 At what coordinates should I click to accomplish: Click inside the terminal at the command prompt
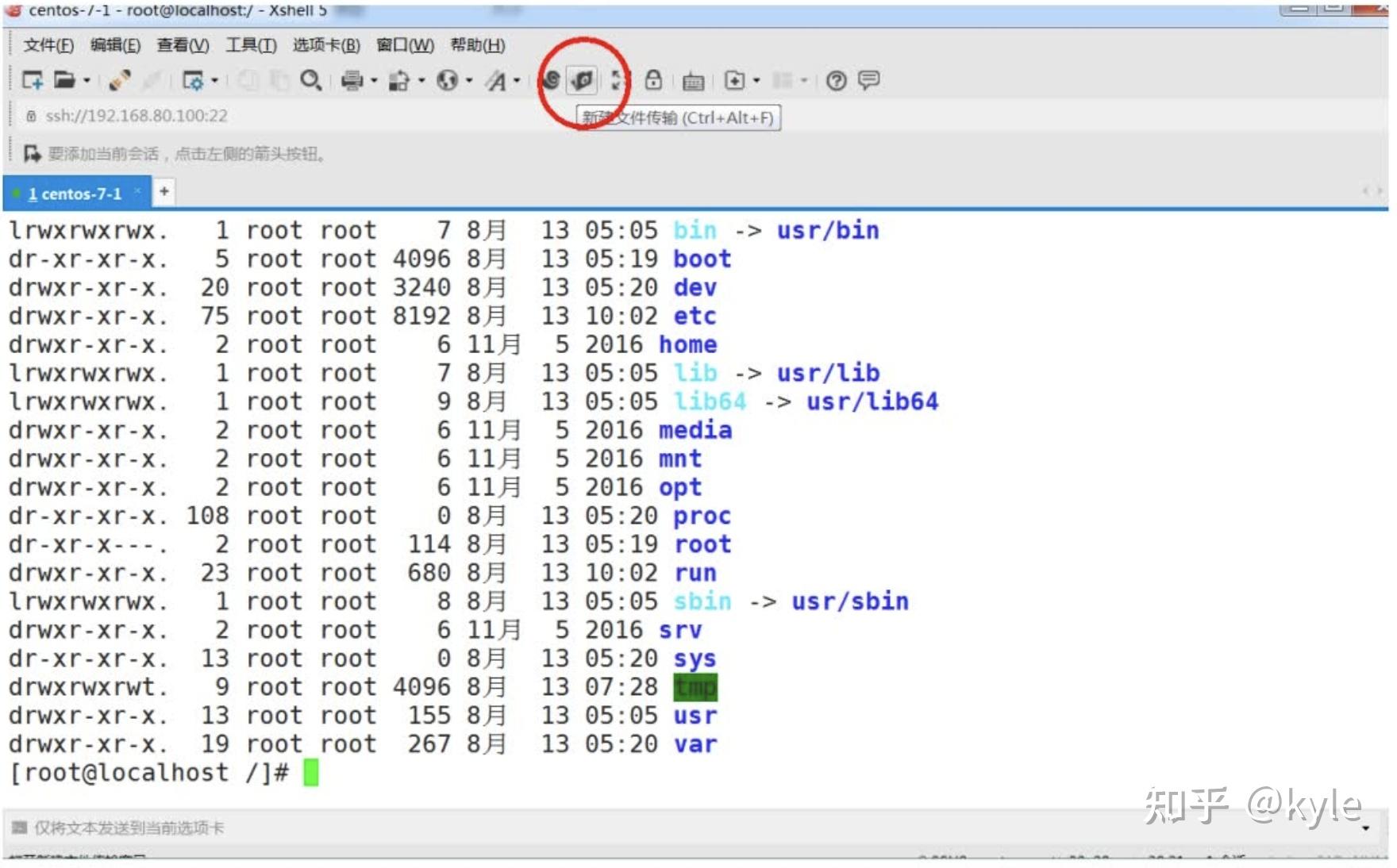(313, 773)
